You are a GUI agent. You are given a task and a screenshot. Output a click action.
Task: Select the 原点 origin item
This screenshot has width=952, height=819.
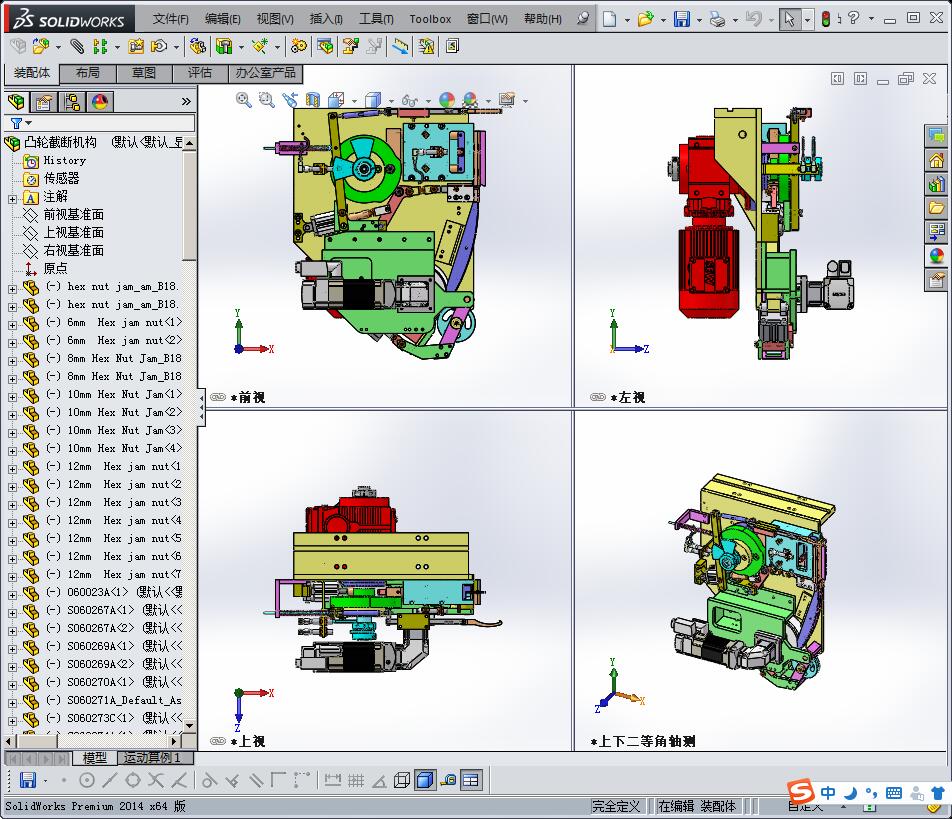point(55,268)
